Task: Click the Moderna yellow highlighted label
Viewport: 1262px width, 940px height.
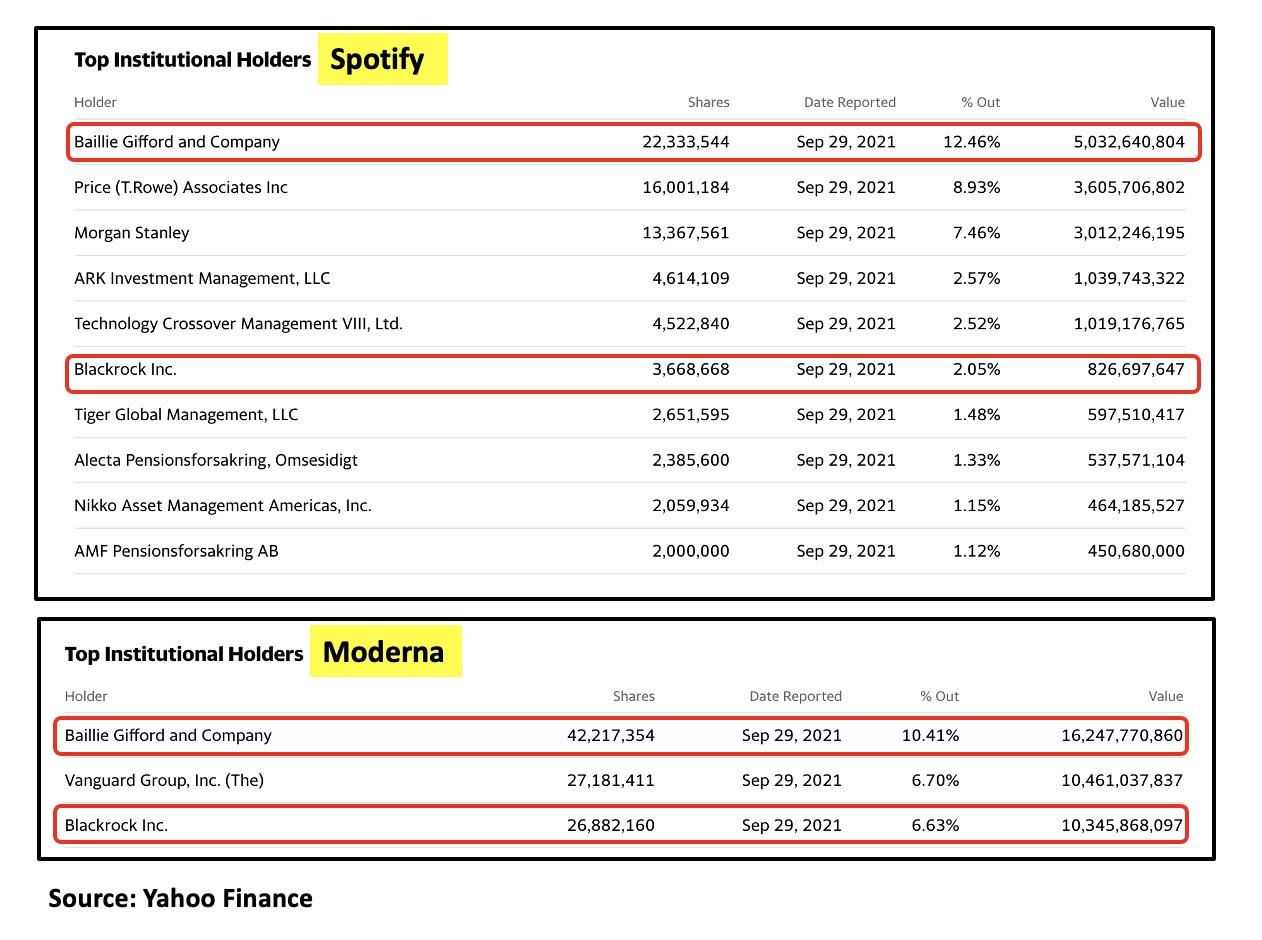Action: [385, 651]
